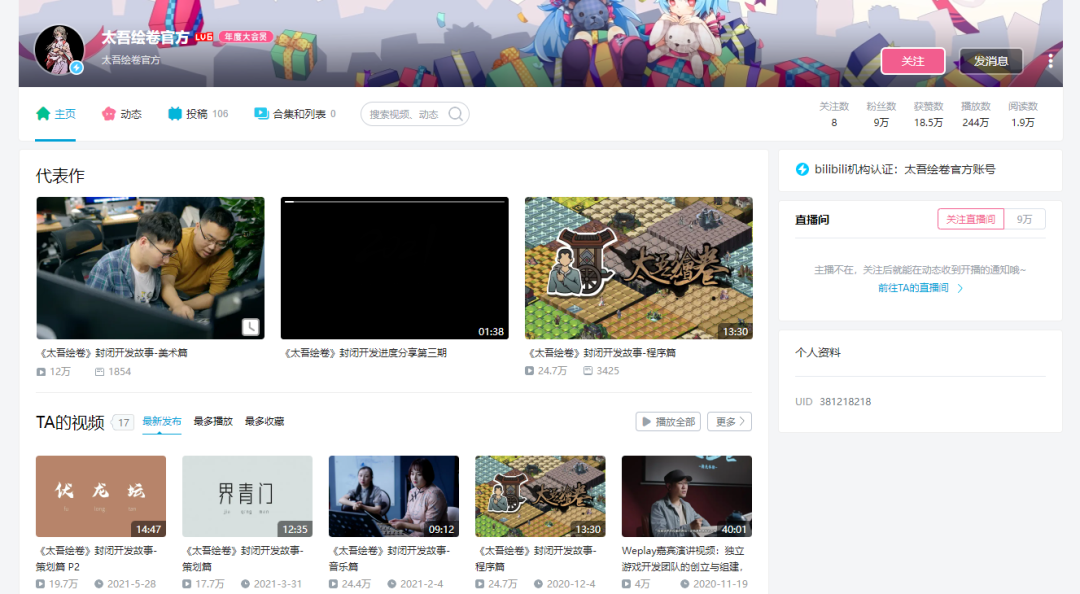Click the bilibili verification lightning badge
The width and height of the screenshot is (1080, 594).
pos(802,169)
